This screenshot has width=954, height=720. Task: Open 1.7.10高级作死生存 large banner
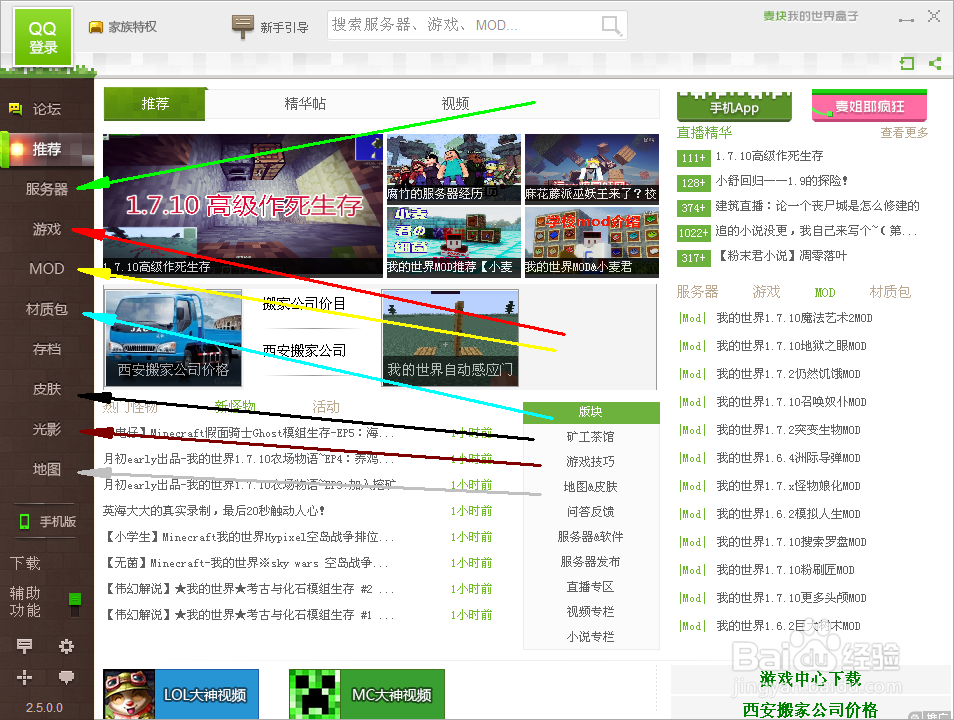pyautogui.click(x=243, y=206)
